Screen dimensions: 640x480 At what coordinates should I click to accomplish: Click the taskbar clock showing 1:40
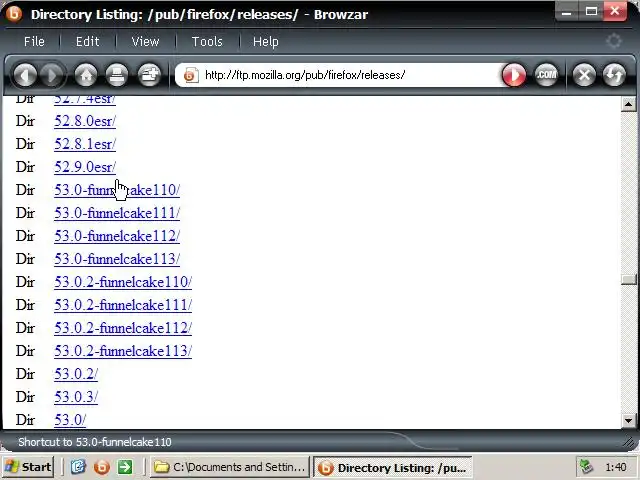(616, 467)
